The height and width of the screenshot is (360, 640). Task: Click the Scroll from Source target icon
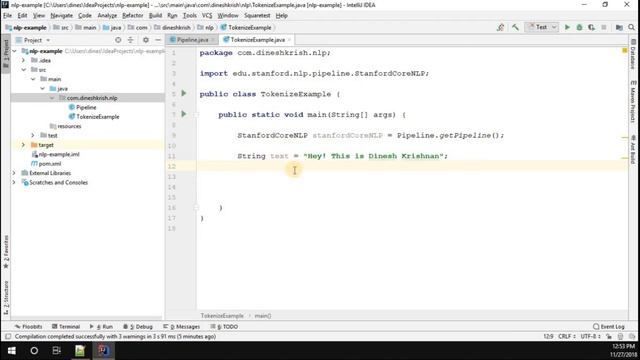[x=118, y=40]
